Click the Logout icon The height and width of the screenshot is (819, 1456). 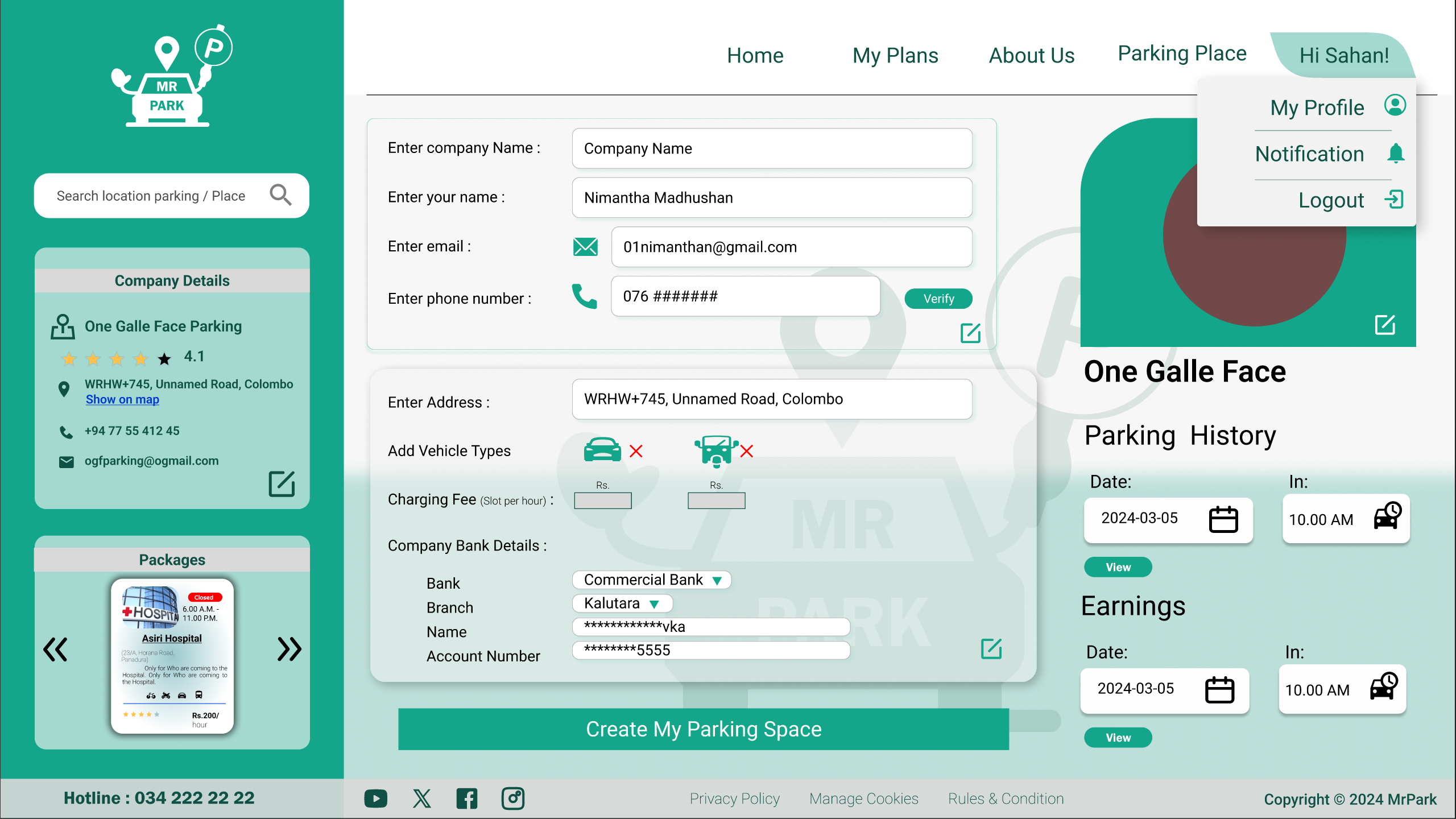click(1395, 200)
